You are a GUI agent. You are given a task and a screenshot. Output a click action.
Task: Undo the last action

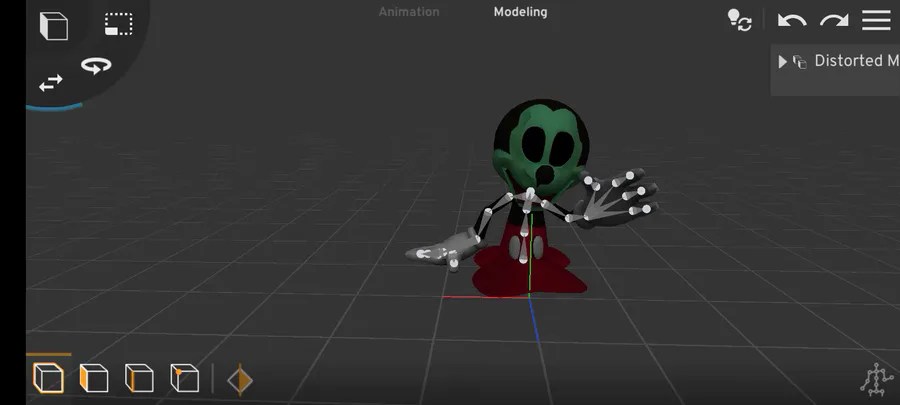[792, 21]
